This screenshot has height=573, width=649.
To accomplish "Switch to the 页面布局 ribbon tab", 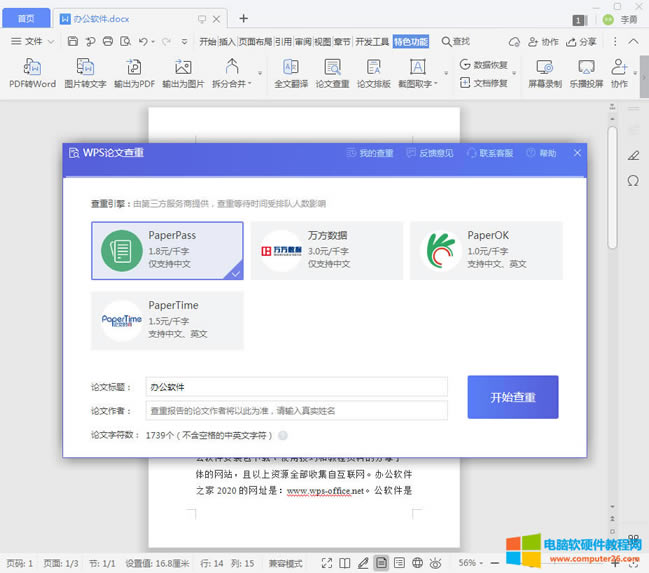I will (x=255, y=41).
